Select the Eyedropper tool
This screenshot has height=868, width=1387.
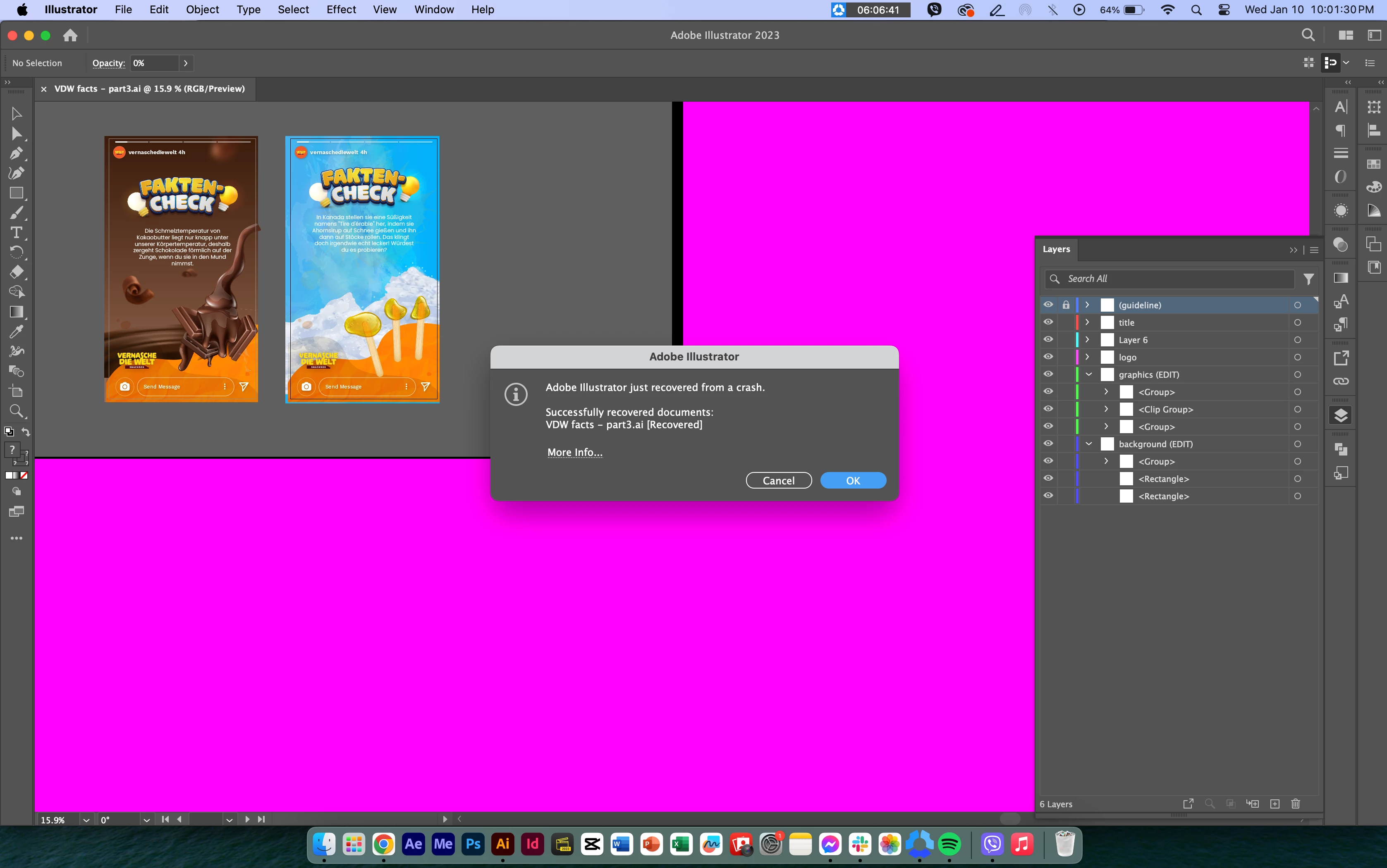click(16, 332)
